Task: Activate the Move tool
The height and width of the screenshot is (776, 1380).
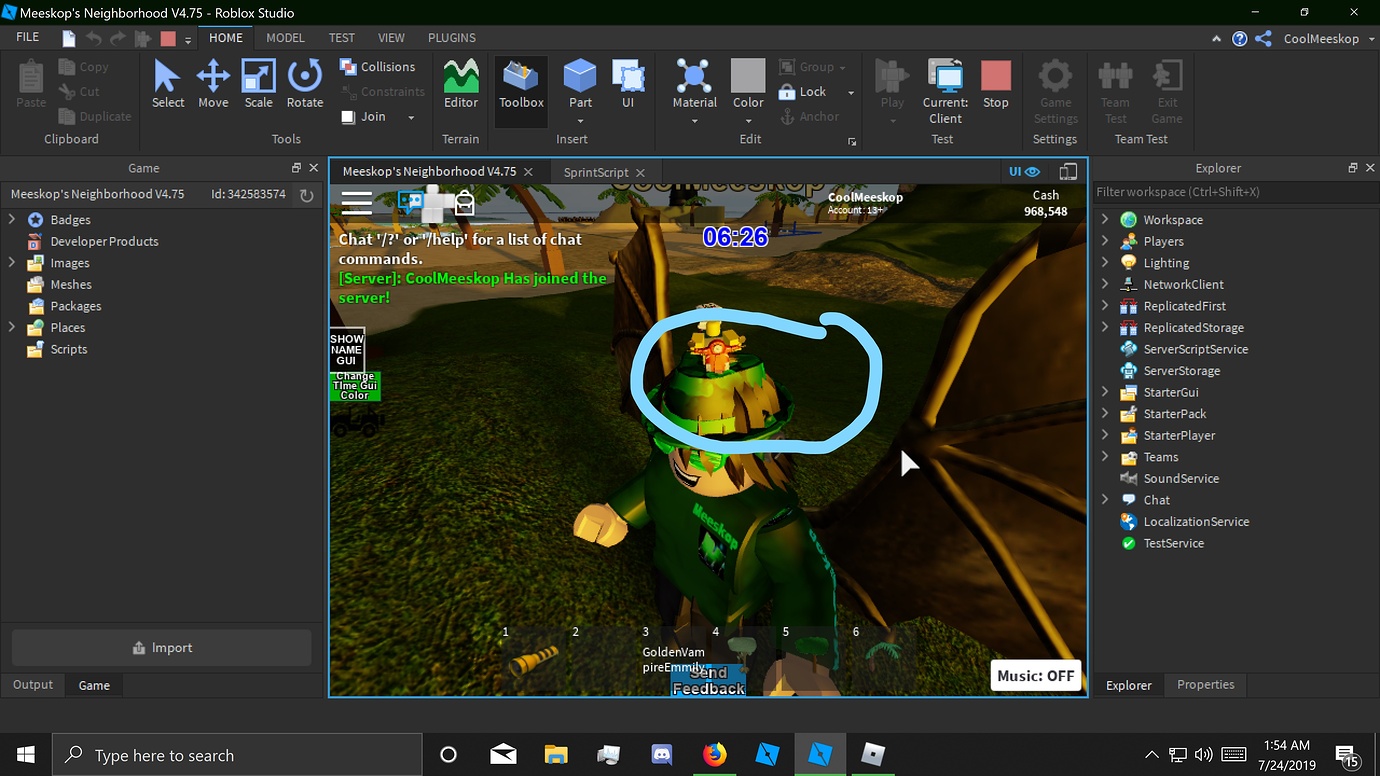Action: tap(213, 84)
